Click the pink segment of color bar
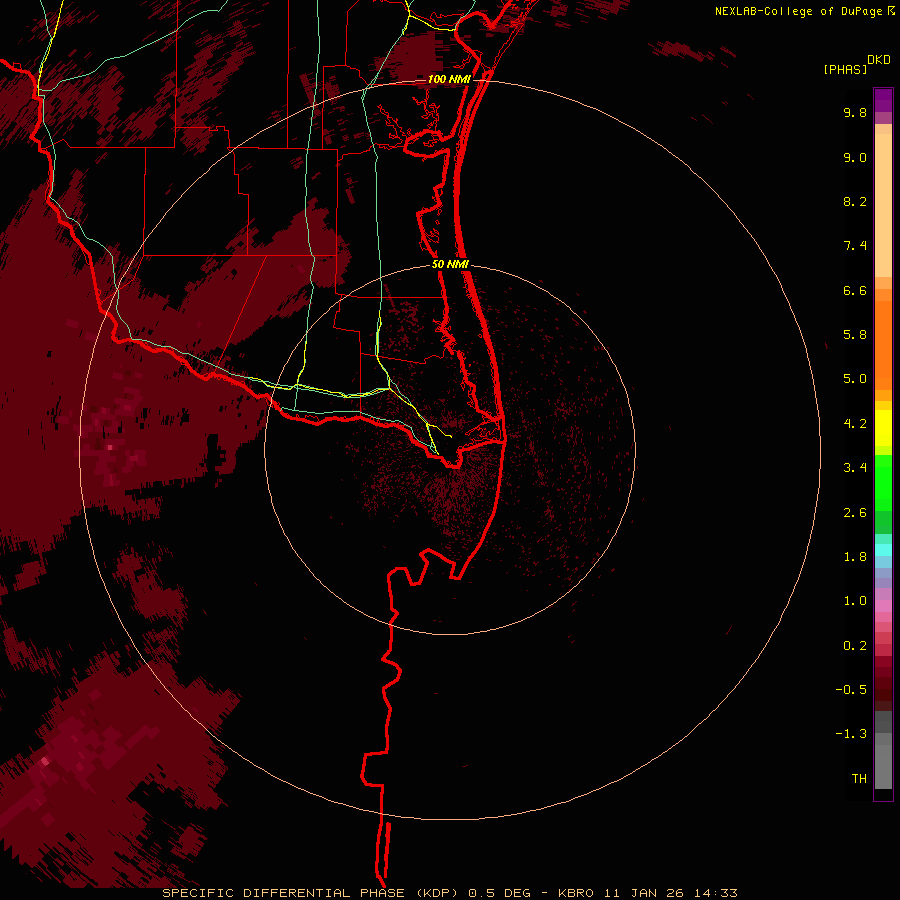900x900 pixels. click(883, 606)
